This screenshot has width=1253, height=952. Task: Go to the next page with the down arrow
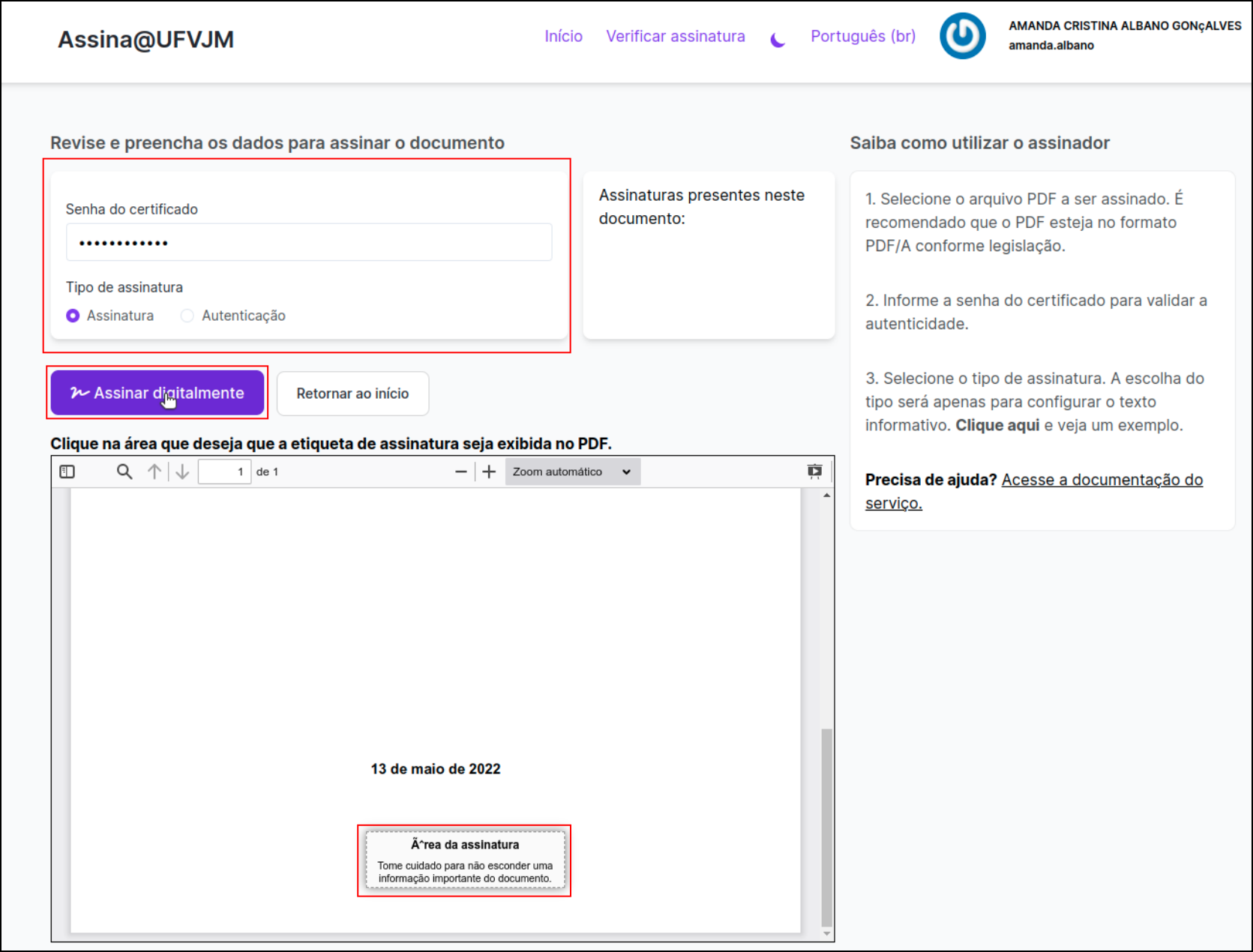click(182, 472)
